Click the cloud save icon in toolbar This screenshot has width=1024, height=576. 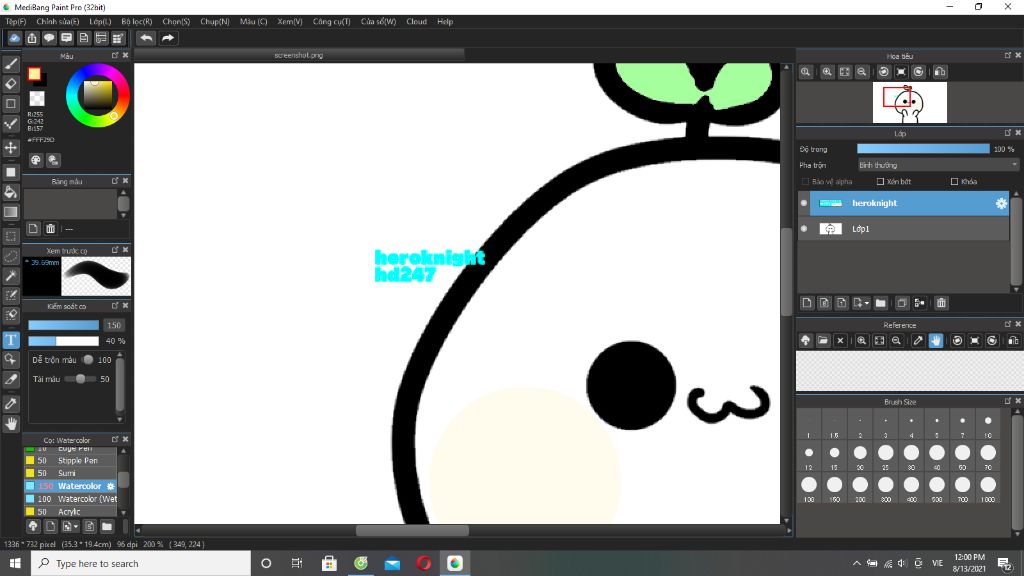[14, 38]
